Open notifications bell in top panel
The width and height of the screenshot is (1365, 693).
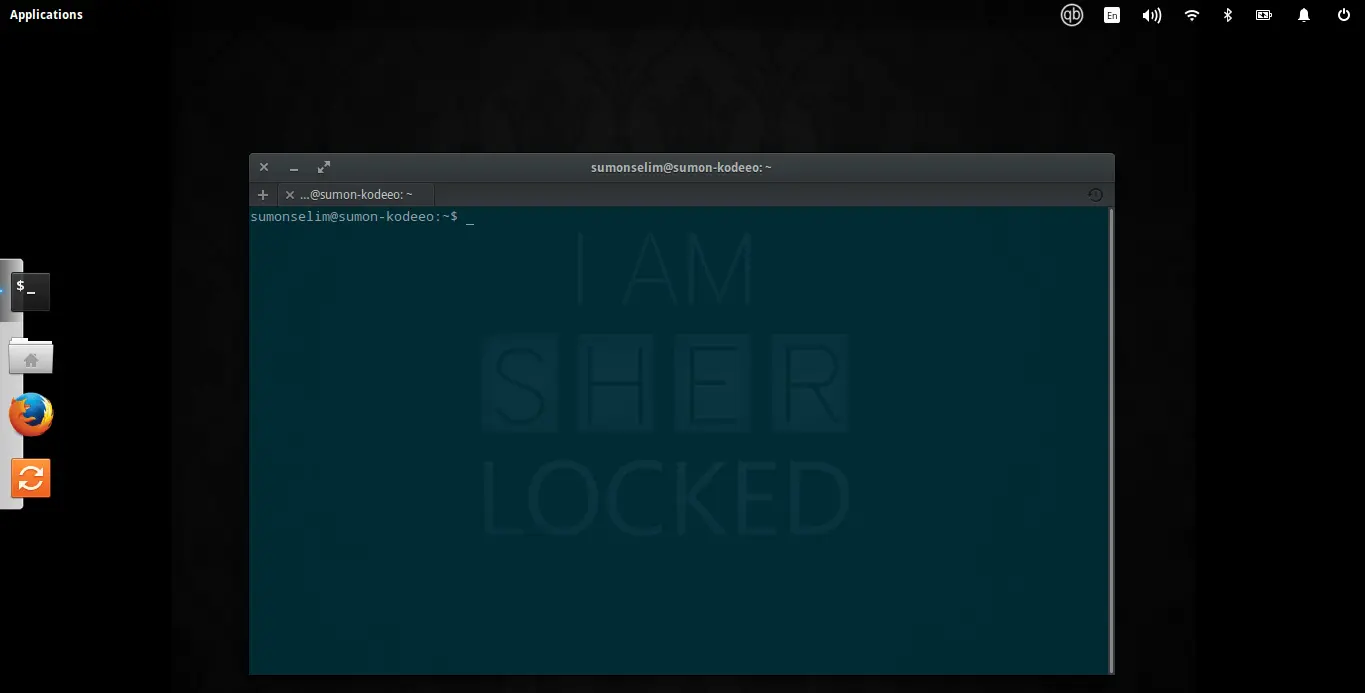(1304, 15)
